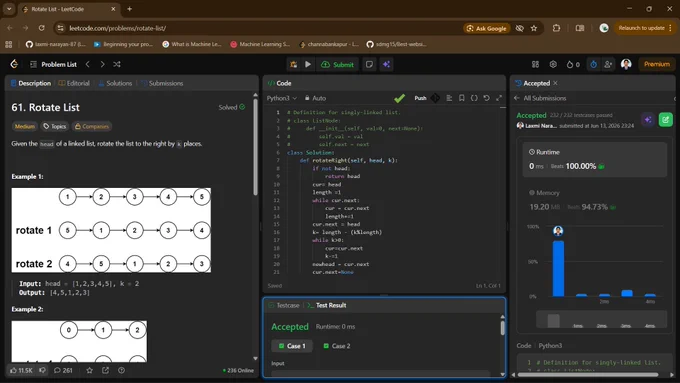Click the runtime distribution range slider

point(602,320)
